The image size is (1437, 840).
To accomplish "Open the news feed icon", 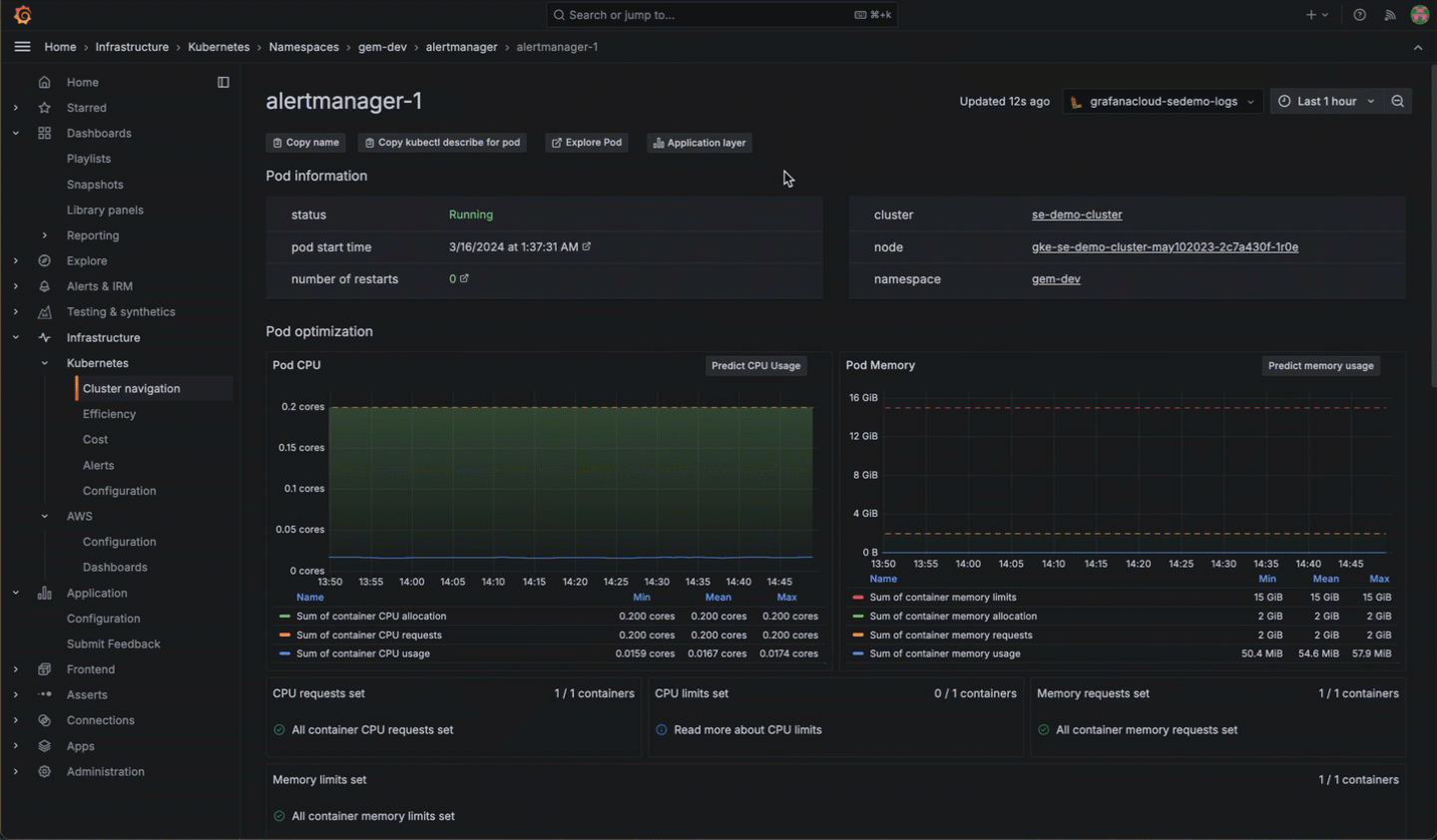I will click(1389, 15).
